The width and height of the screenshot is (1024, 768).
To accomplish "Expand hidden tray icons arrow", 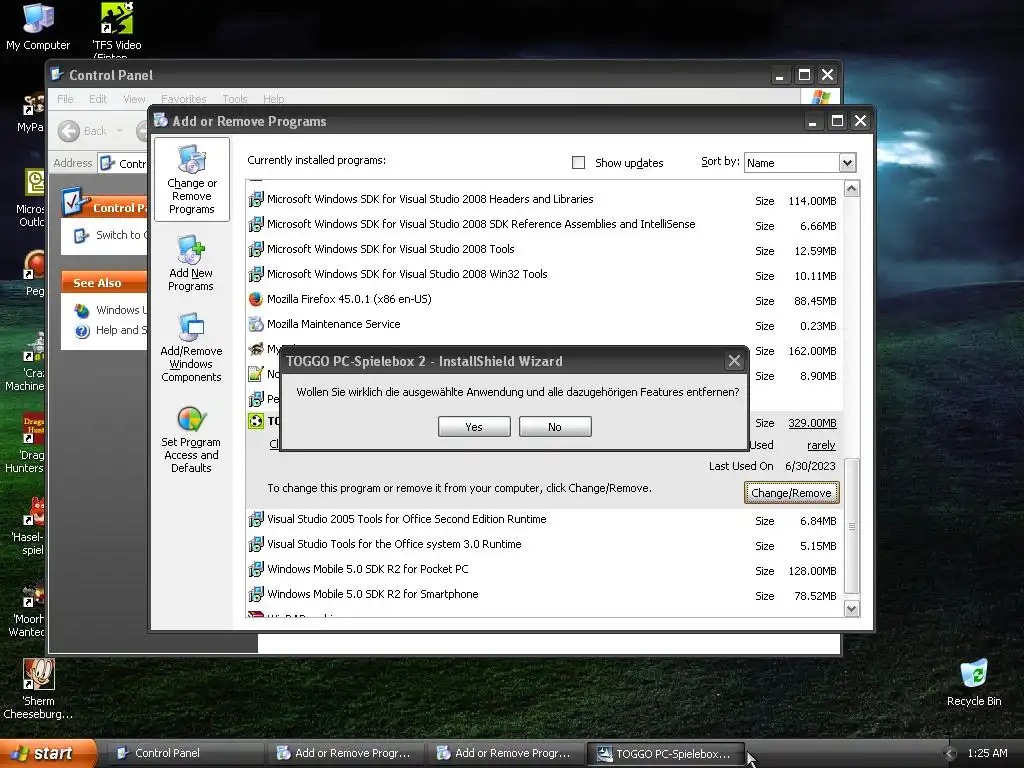I will [950, 753].
